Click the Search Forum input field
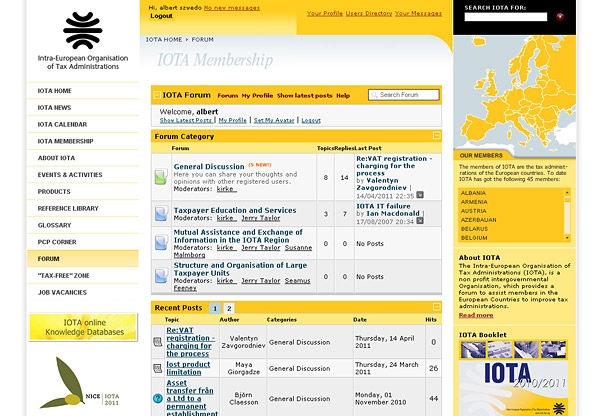The image size is (604, 416). tap(403, 95)
